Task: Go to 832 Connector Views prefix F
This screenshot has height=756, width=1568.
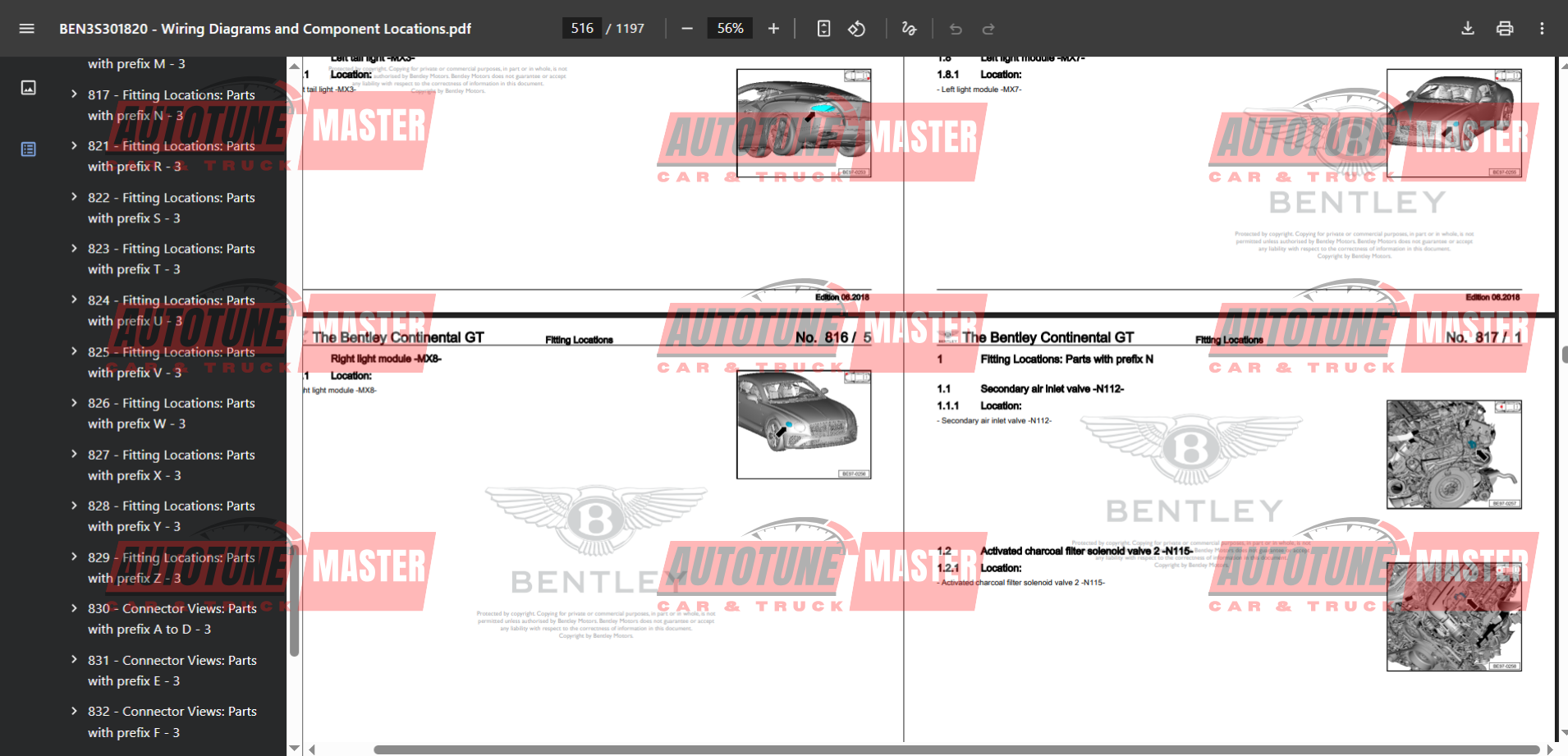Action: click(172, 722)
